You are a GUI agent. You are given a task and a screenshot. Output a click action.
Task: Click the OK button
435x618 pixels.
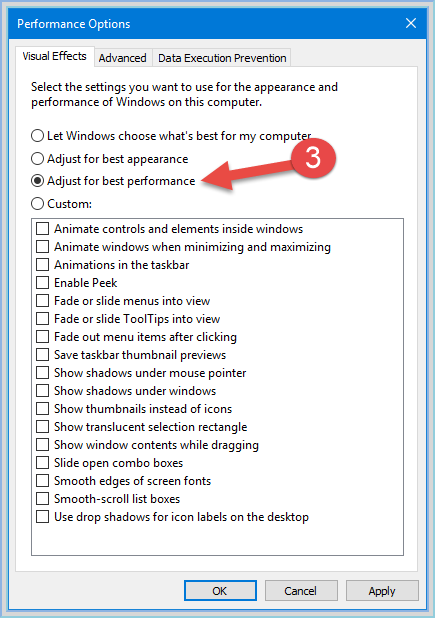(220, 590)
